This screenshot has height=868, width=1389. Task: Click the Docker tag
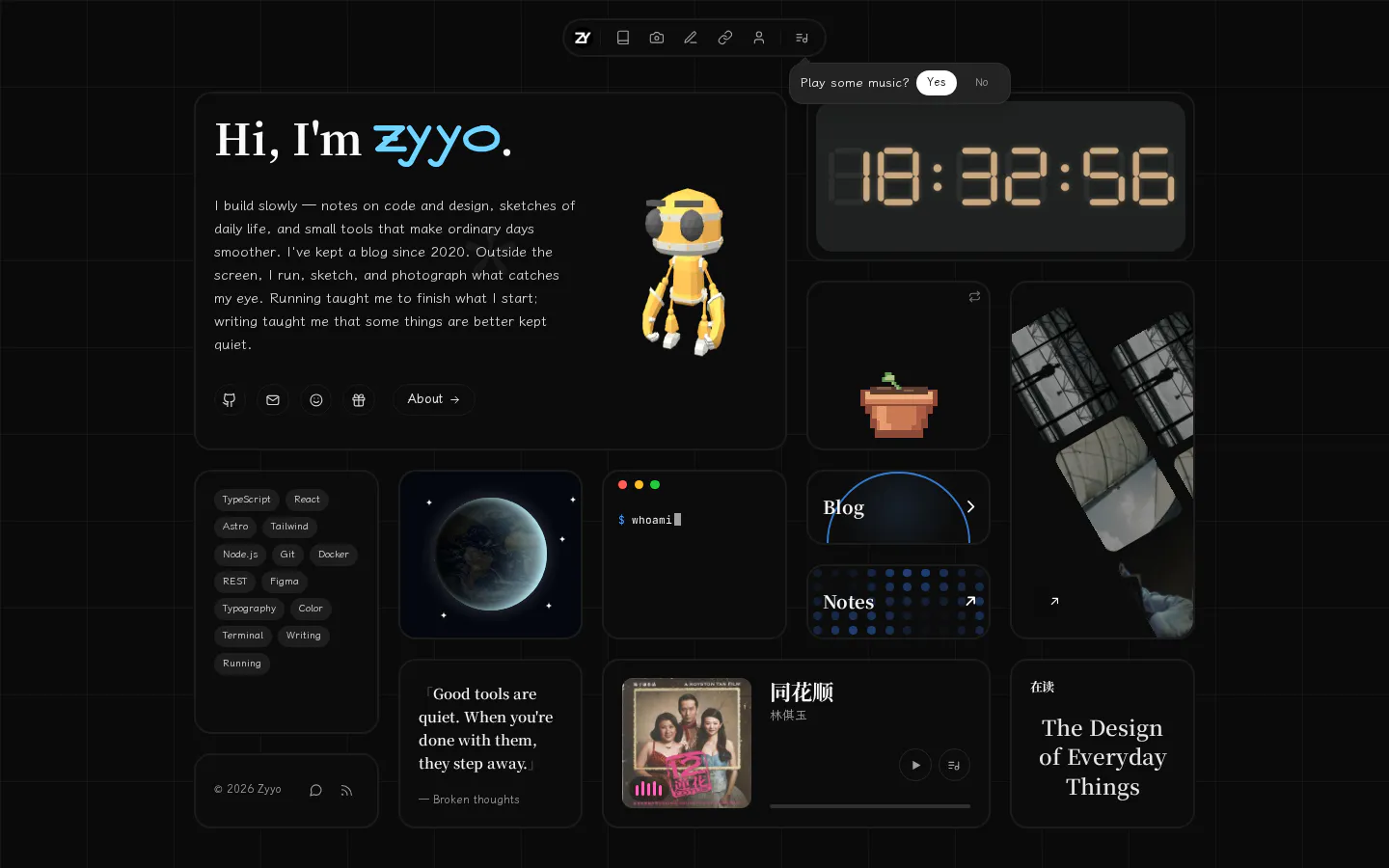[x=334, y=555]
